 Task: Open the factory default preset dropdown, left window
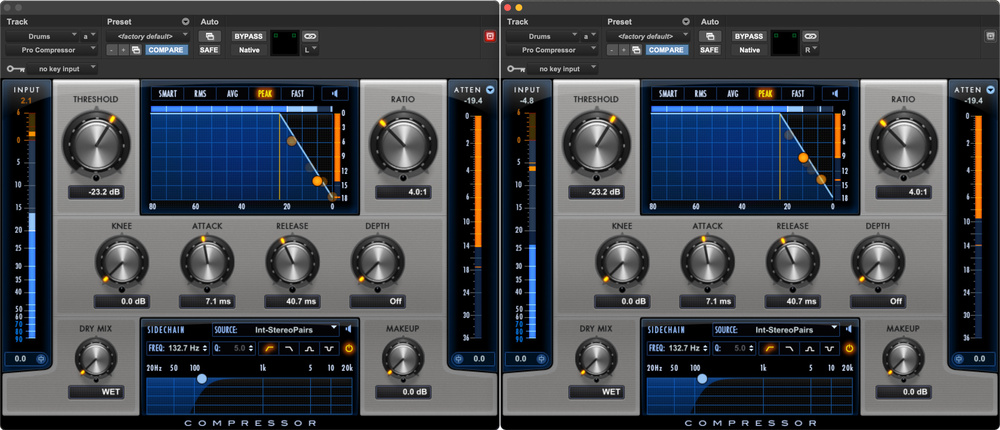coord(147,36)
